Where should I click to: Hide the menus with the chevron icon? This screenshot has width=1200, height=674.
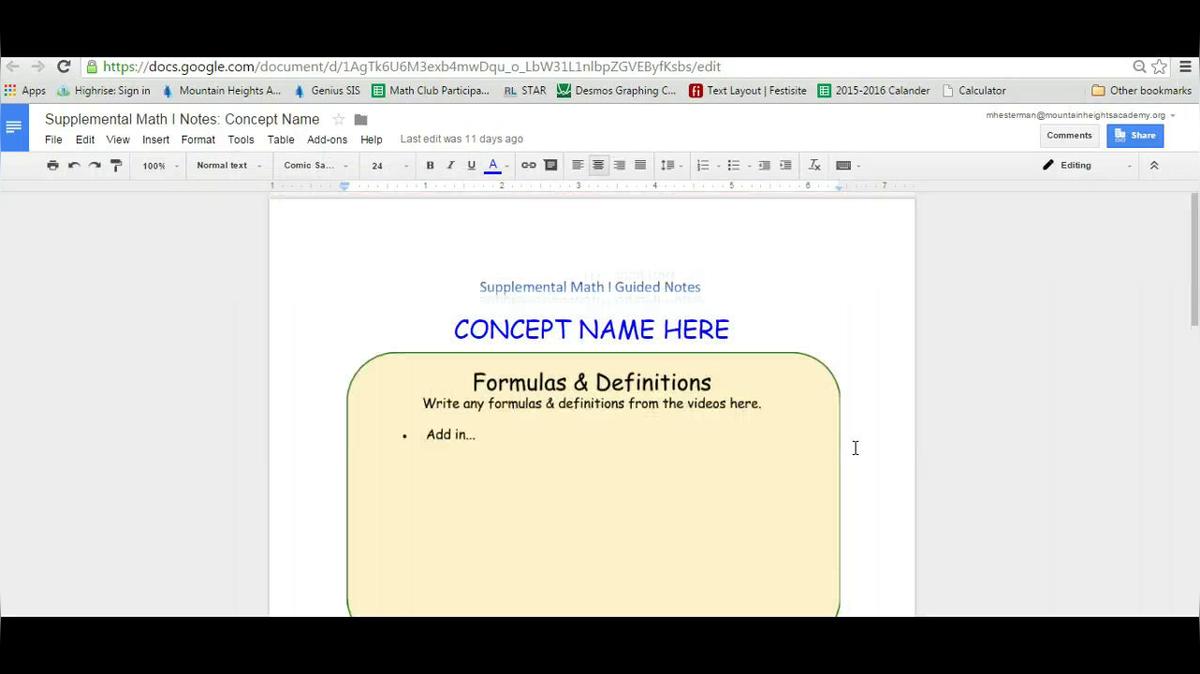tap(1154, 165)
